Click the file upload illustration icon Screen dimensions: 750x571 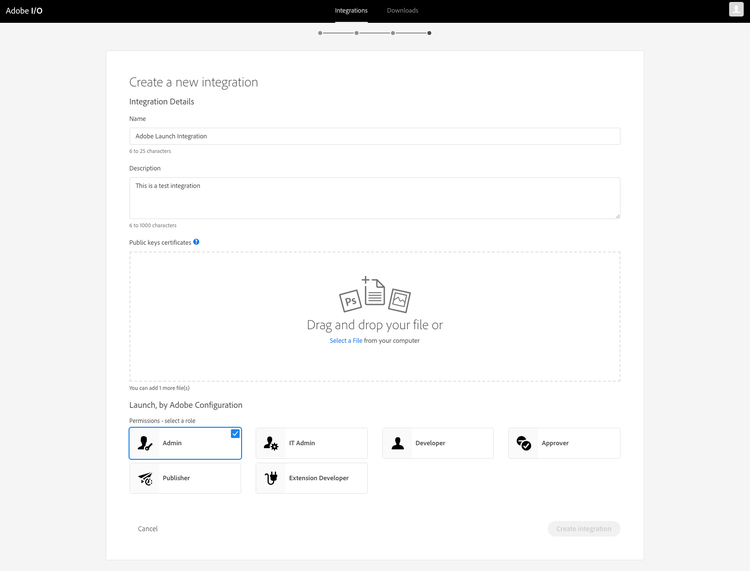tap(375, 295)
